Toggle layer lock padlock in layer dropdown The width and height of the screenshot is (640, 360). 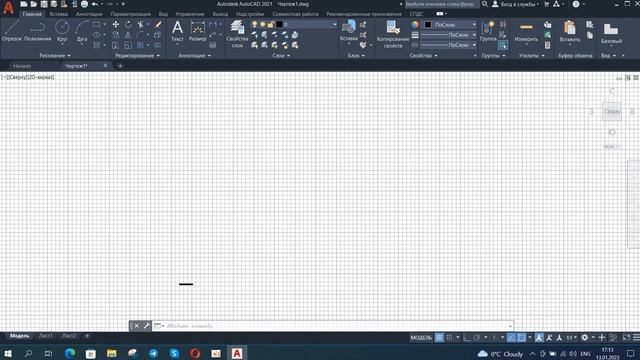(x=271, y=24)
